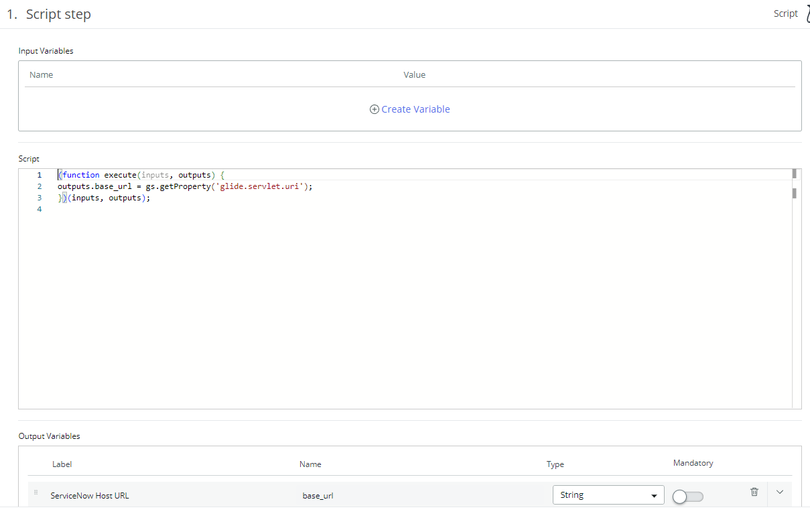Click the Input Variables 'Name' column header
Viewport: 810px width, 512px height.
click(41, 75)
